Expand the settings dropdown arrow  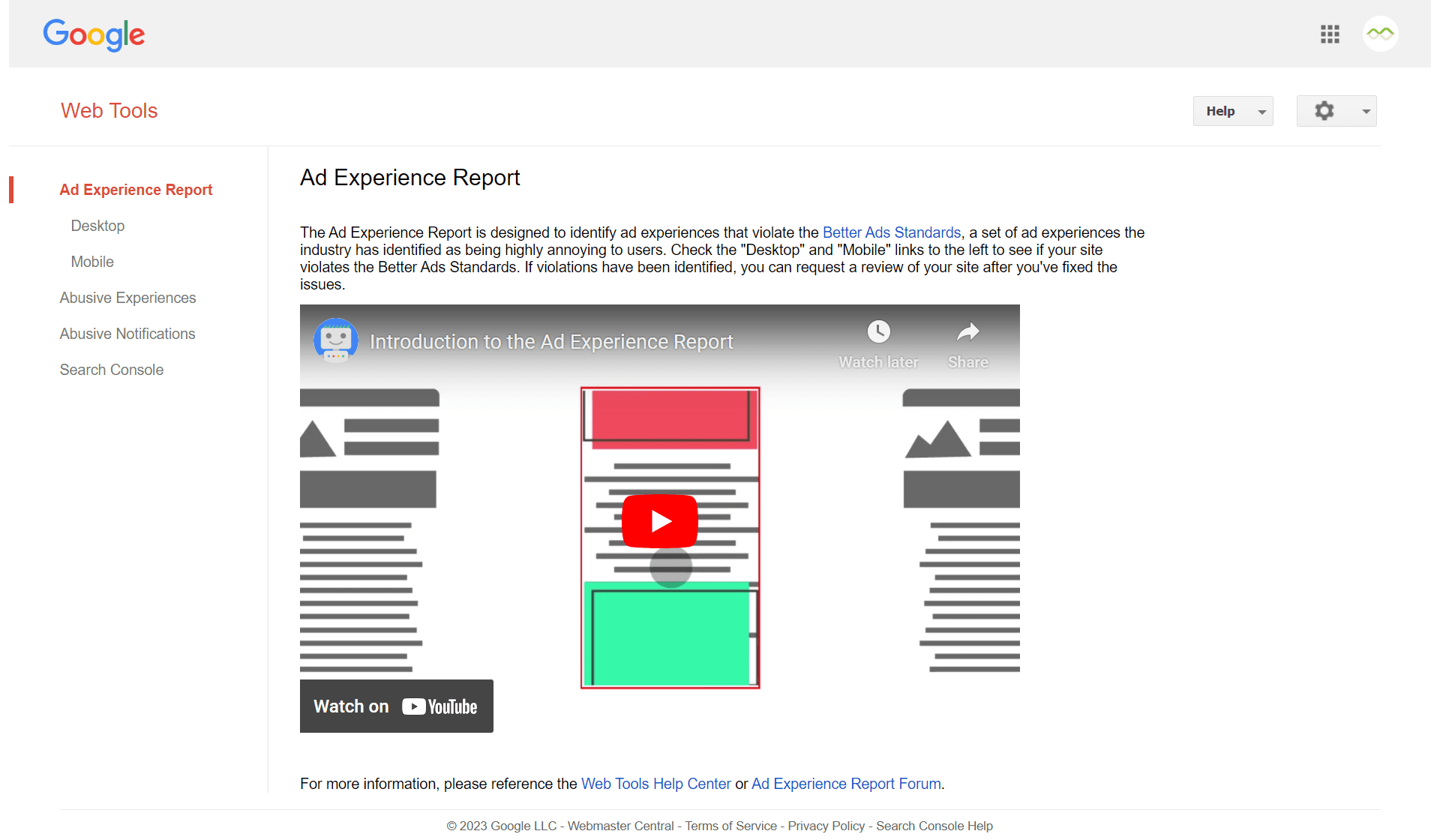tap(1366, 111)
